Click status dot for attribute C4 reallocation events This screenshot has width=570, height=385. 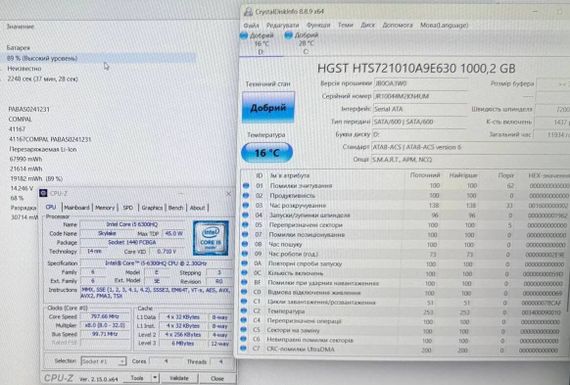244,321
